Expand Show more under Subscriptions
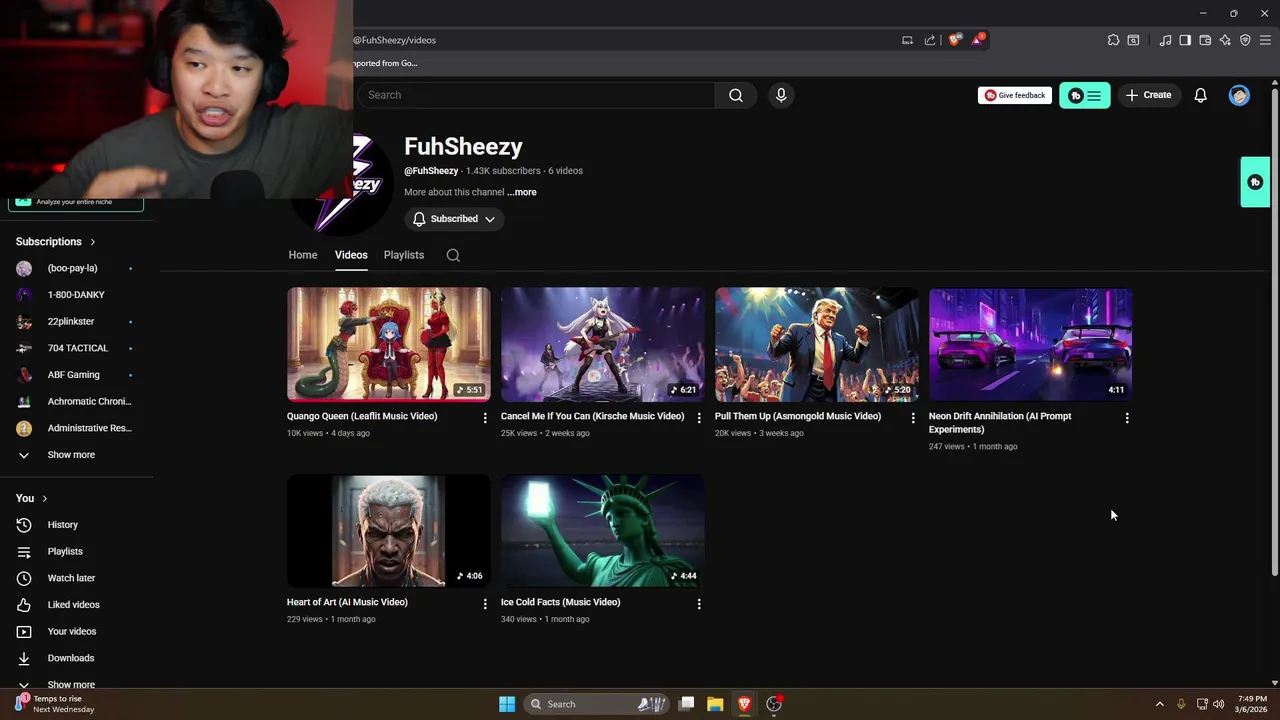 pos(71,455)
